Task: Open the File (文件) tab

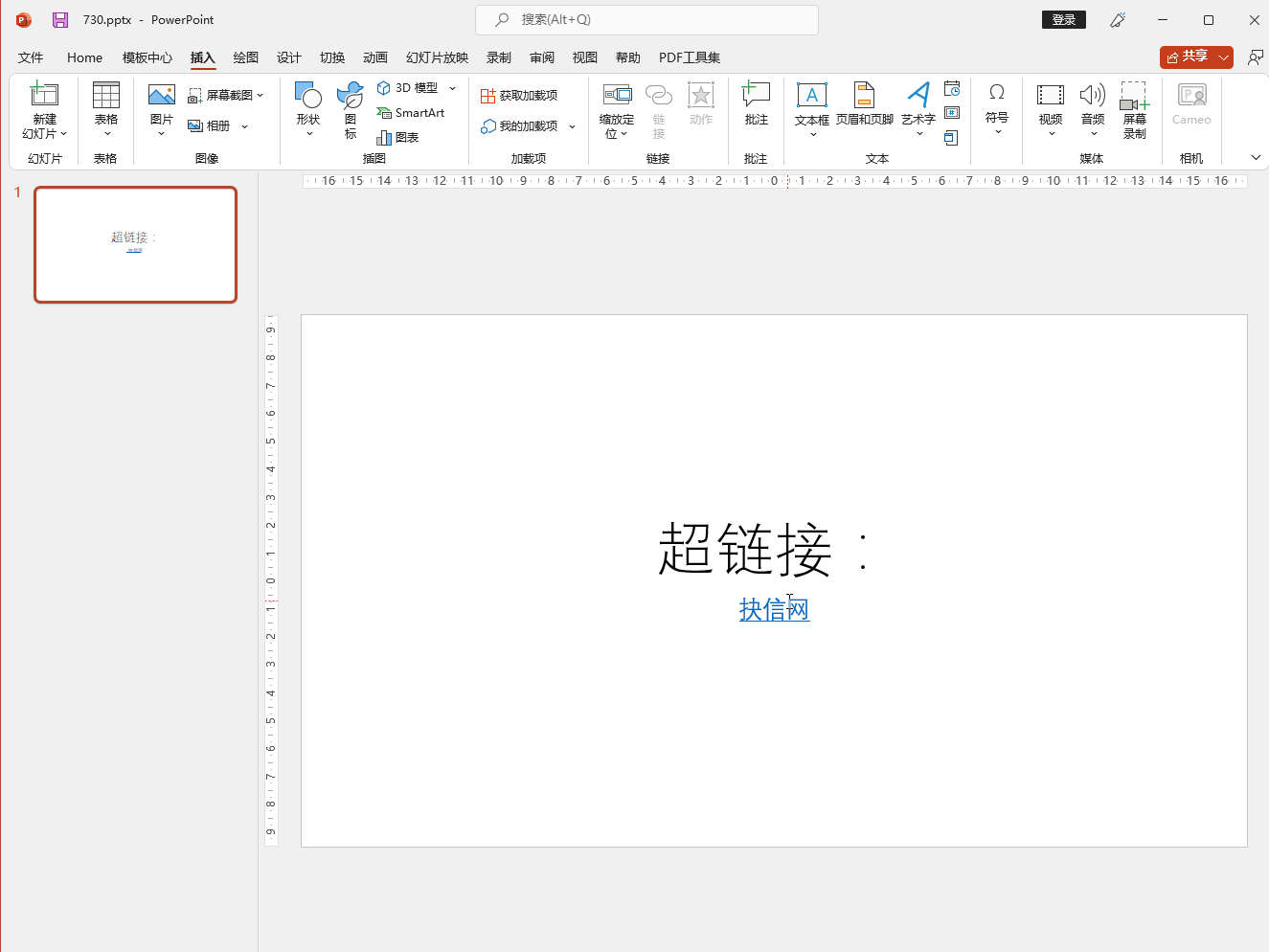Action: coord(31,57)
